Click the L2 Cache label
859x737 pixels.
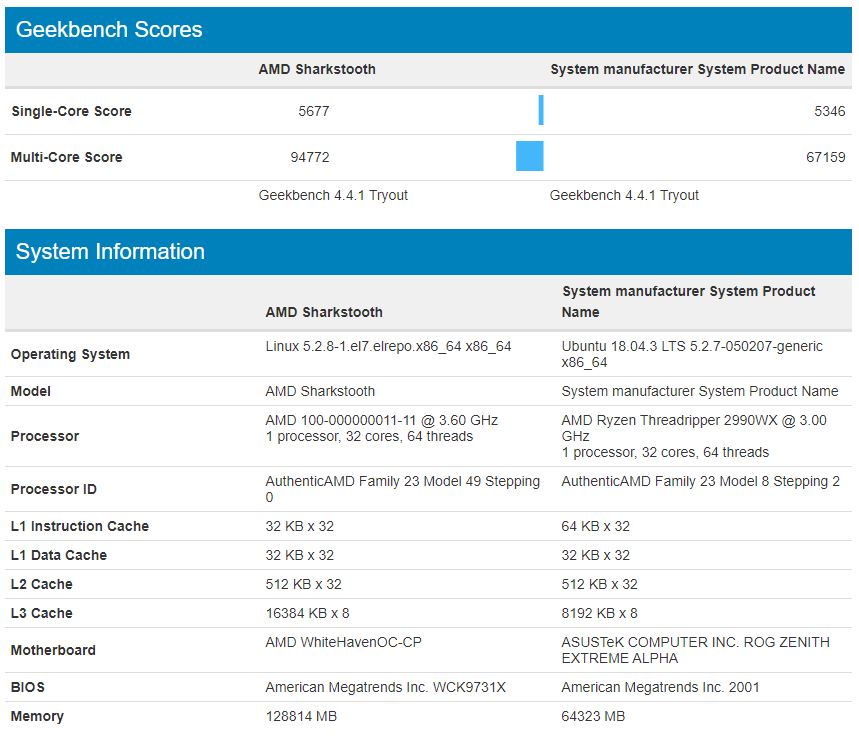42,584
